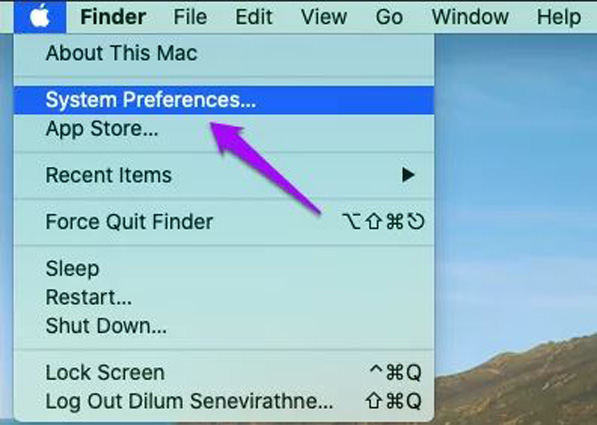Viewport: 597px width, 425px height.
Task: Select System Preferences from Apple menu
Action: tap(224, 100)
